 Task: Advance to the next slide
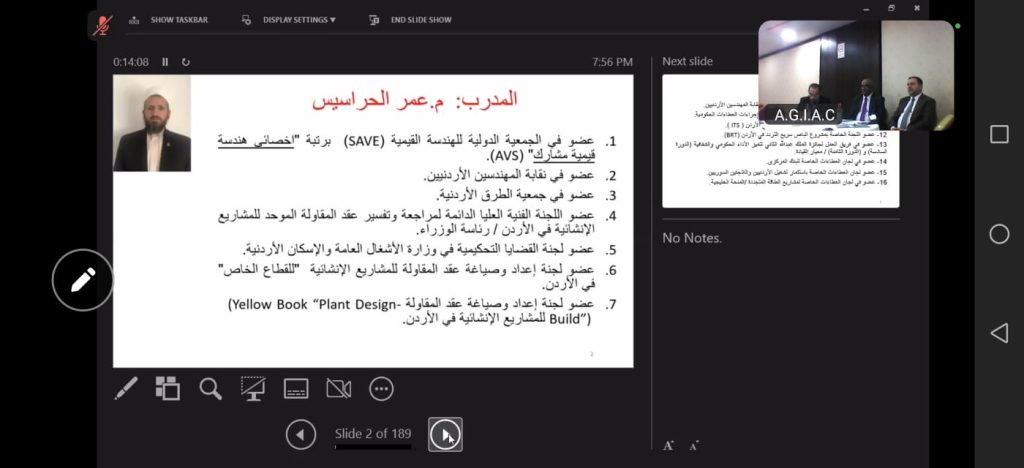pyautogui.click(x=445, y=434)
